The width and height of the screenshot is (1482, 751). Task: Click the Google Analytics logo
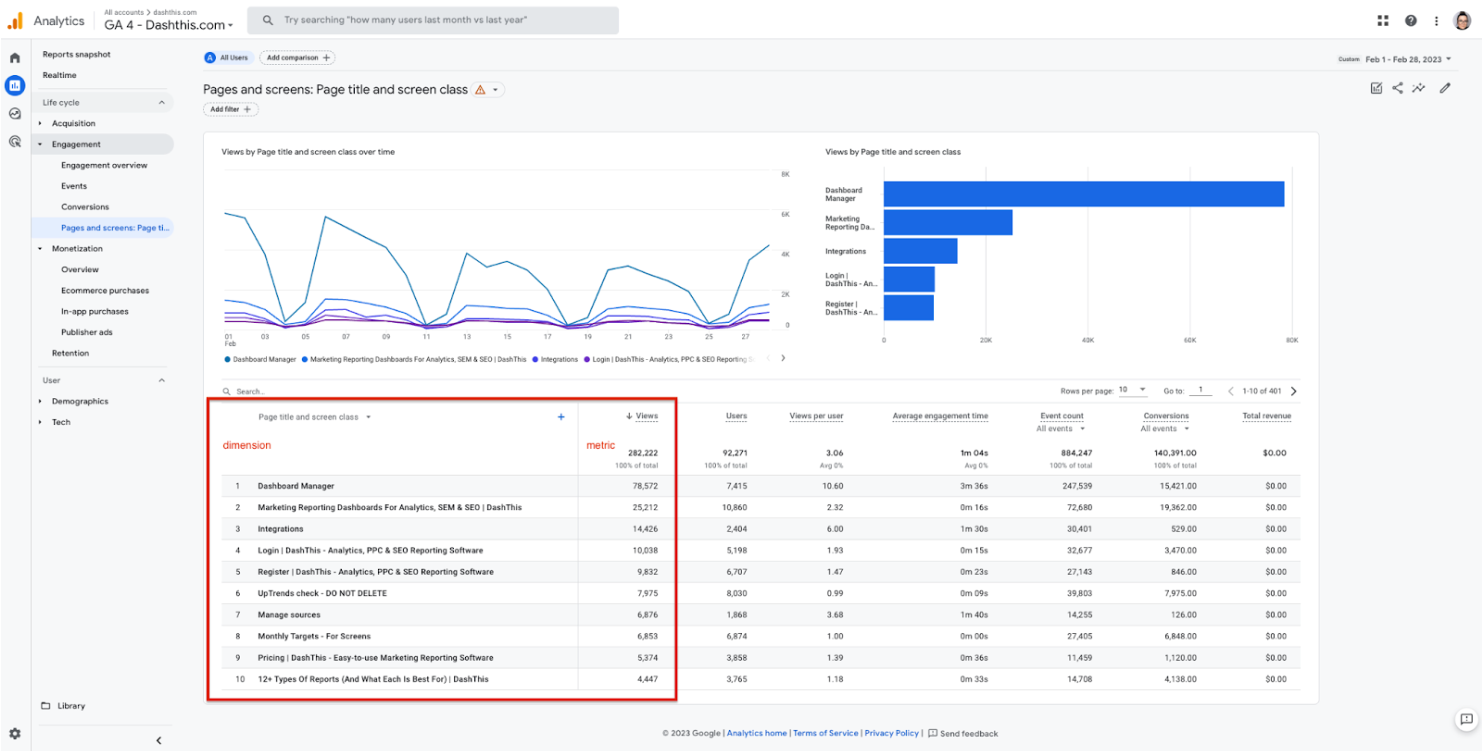(15, 21)
